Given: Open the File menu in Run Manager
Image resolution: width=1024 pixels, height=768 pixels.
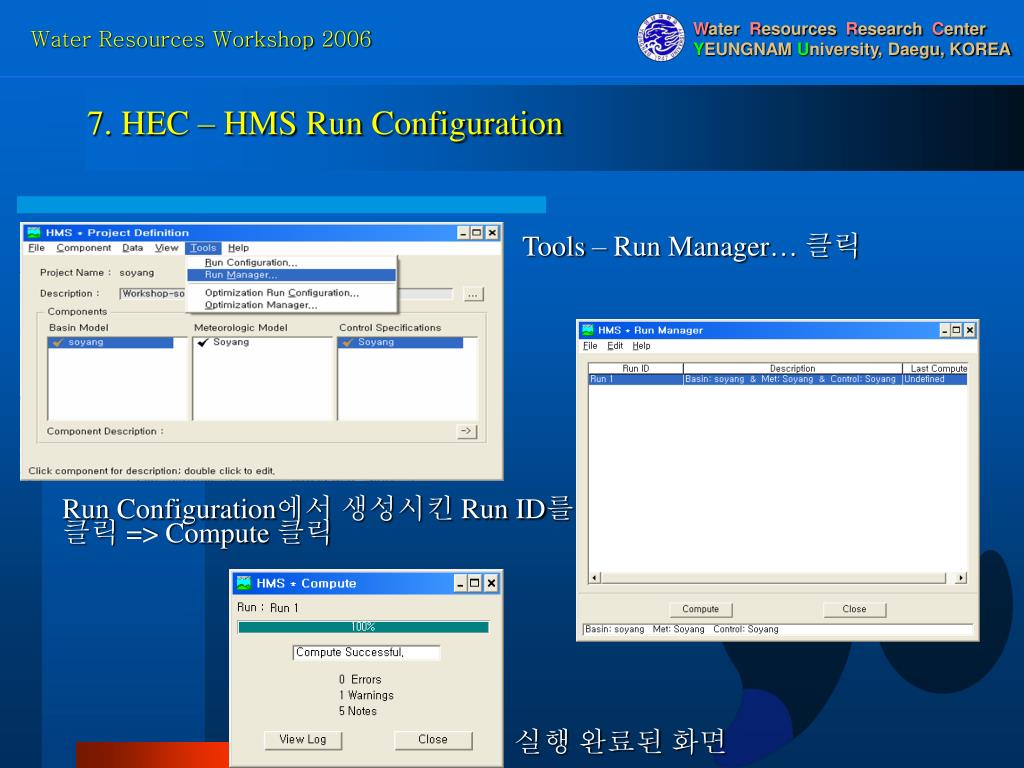Looking at the screenshot, I should point(590,346).
